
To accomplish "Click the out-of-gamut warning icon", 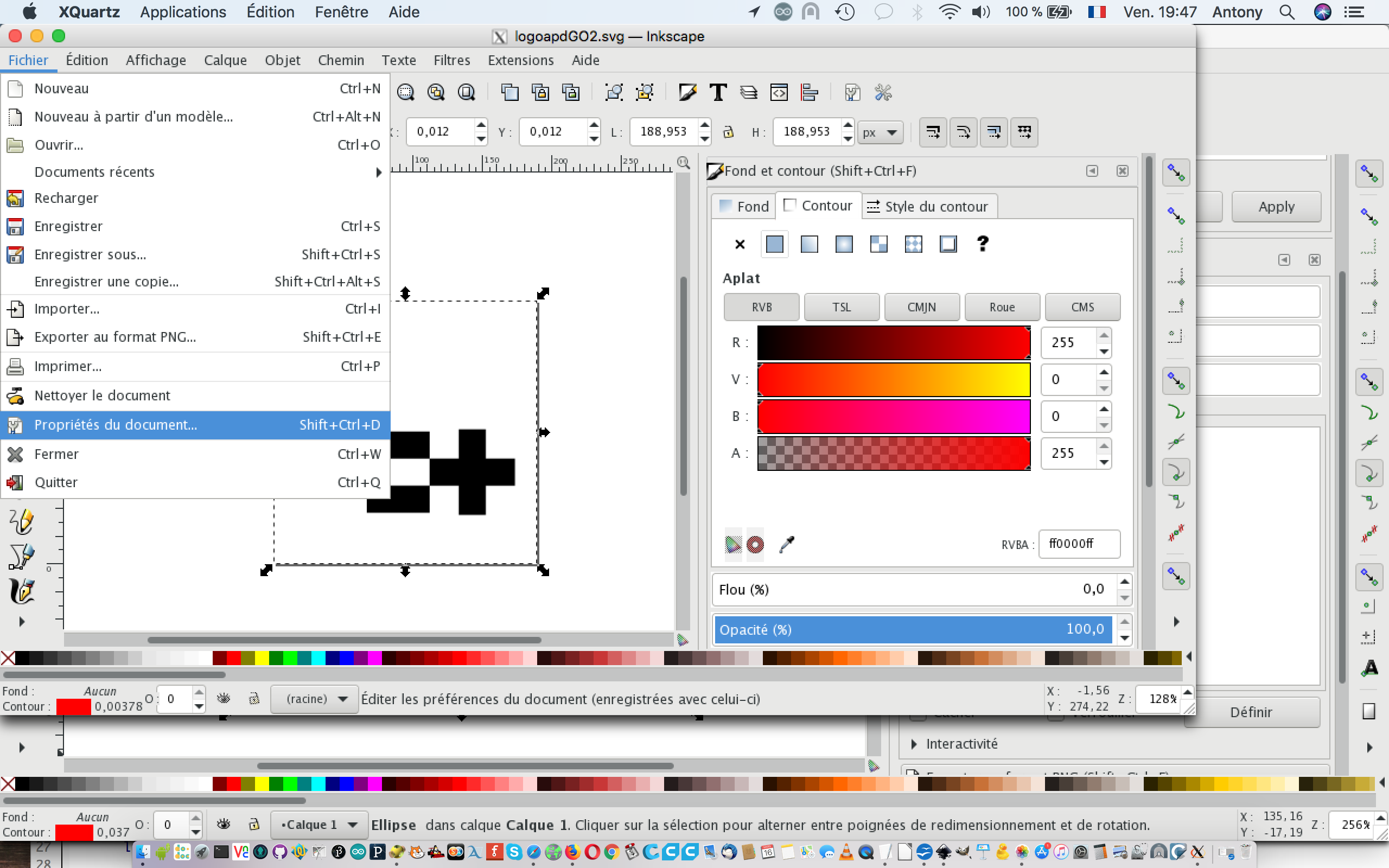I will coord(755,544).
